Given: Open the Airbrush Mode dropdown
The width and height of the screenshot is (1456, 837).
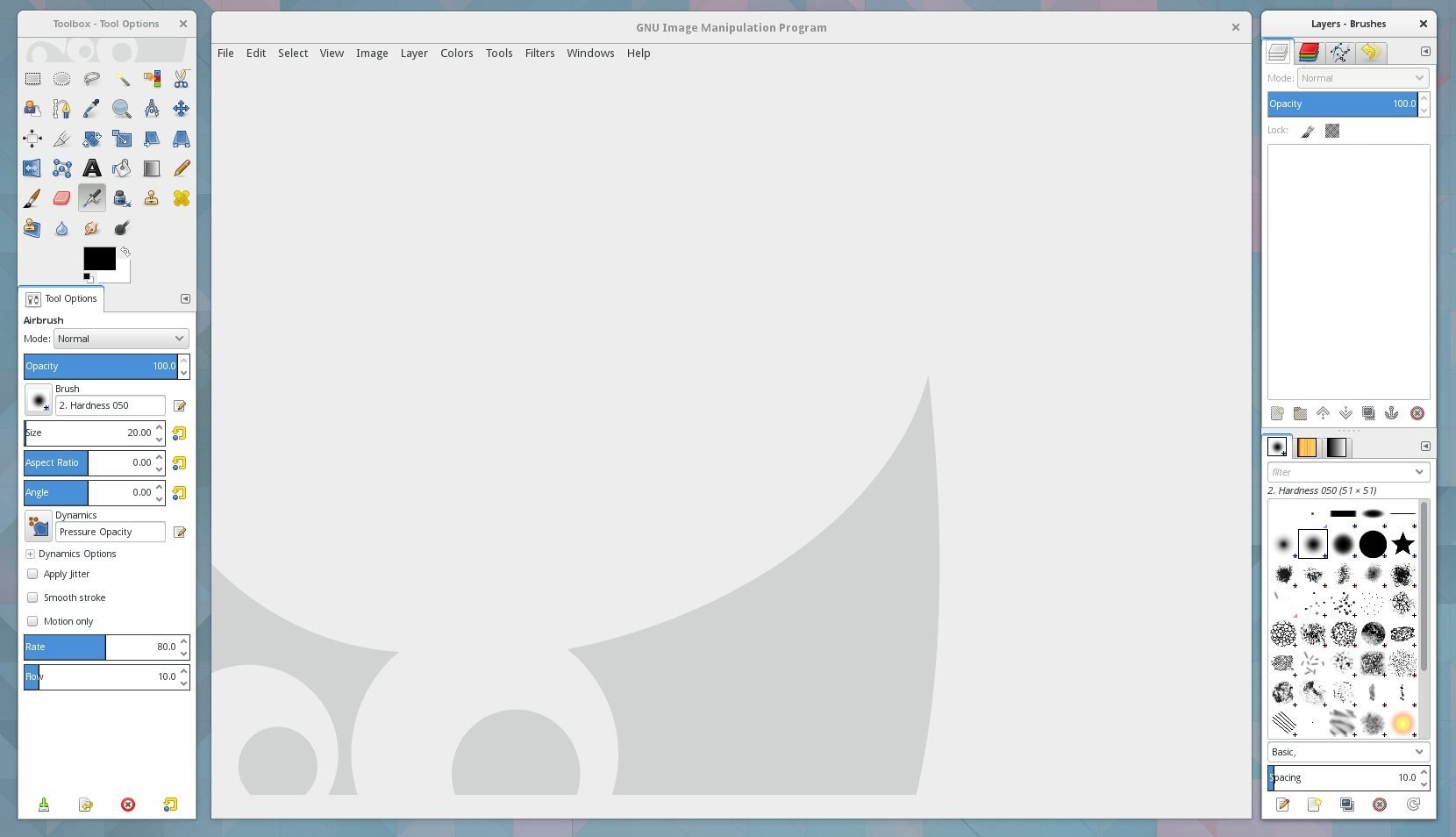Looking at the screenshot, I should point(121,339).
